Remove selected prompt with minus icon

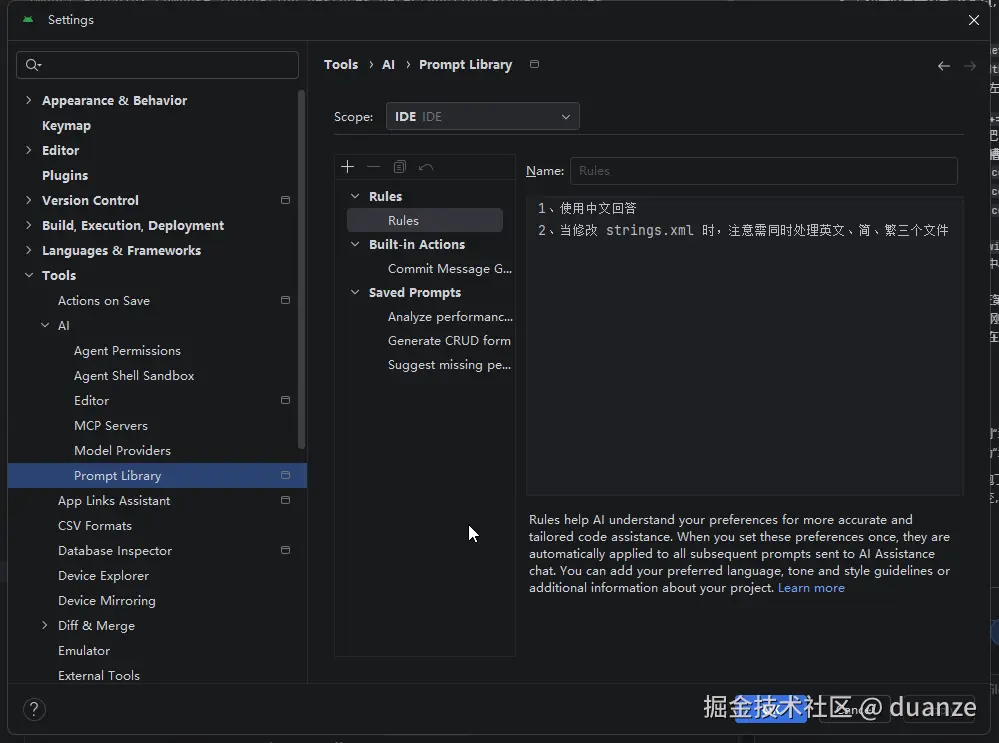373,167
